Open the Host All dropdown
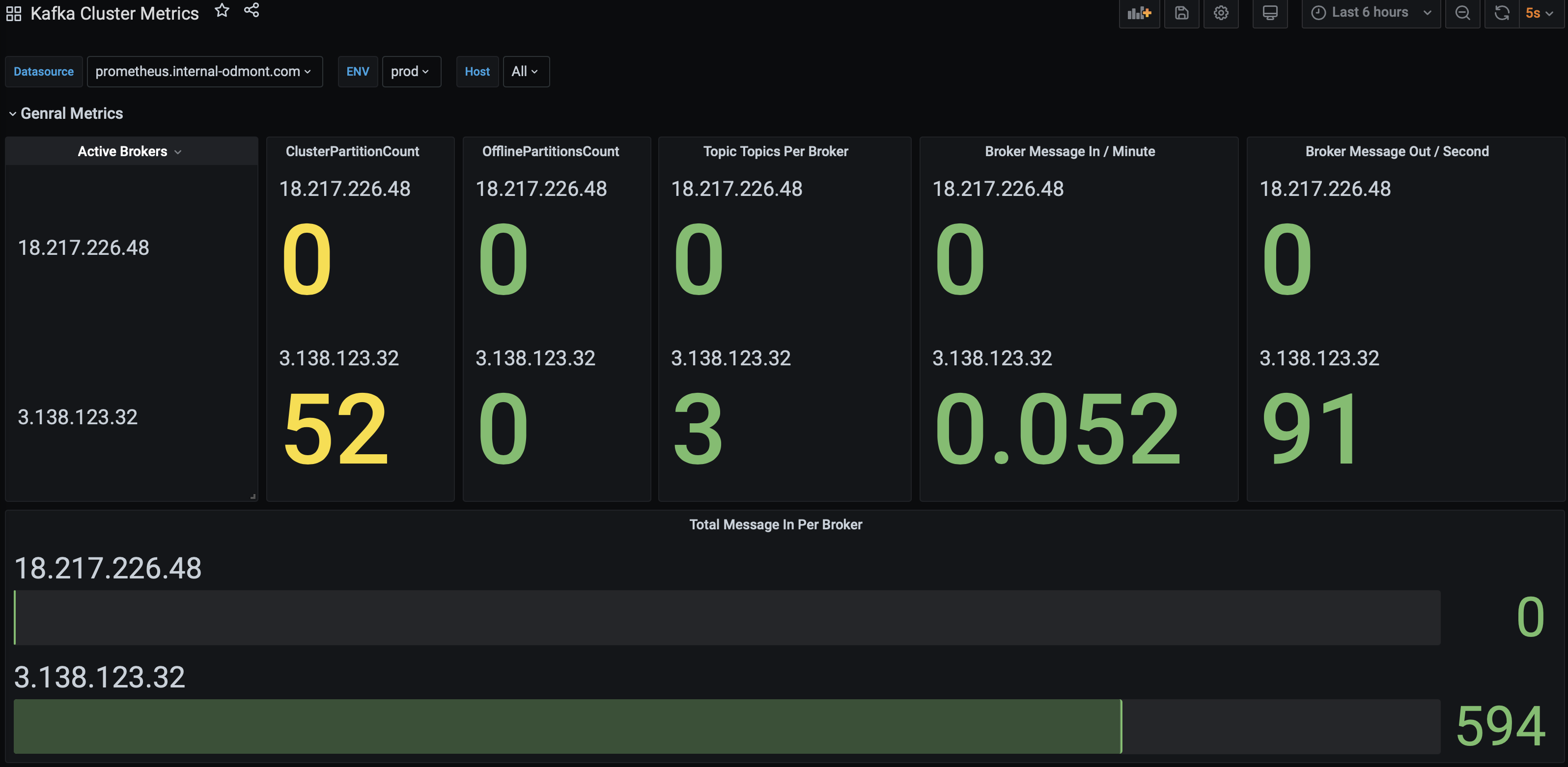This screenshot has width=1568, height=767. click(x=526, y=72)
